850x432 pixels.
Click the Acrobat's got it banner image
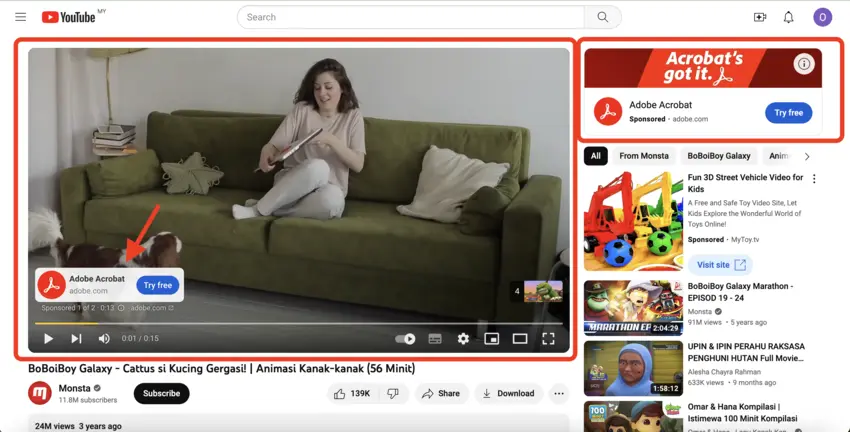coord(703,68)
